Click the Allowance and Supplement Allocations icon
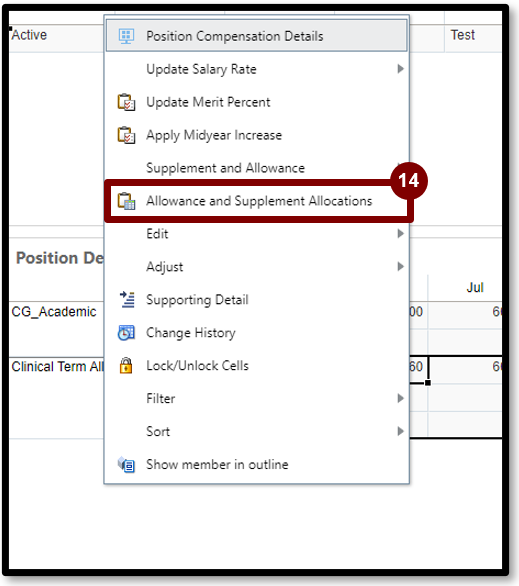The width and height of the screenshot is (519, 586). 126,201
